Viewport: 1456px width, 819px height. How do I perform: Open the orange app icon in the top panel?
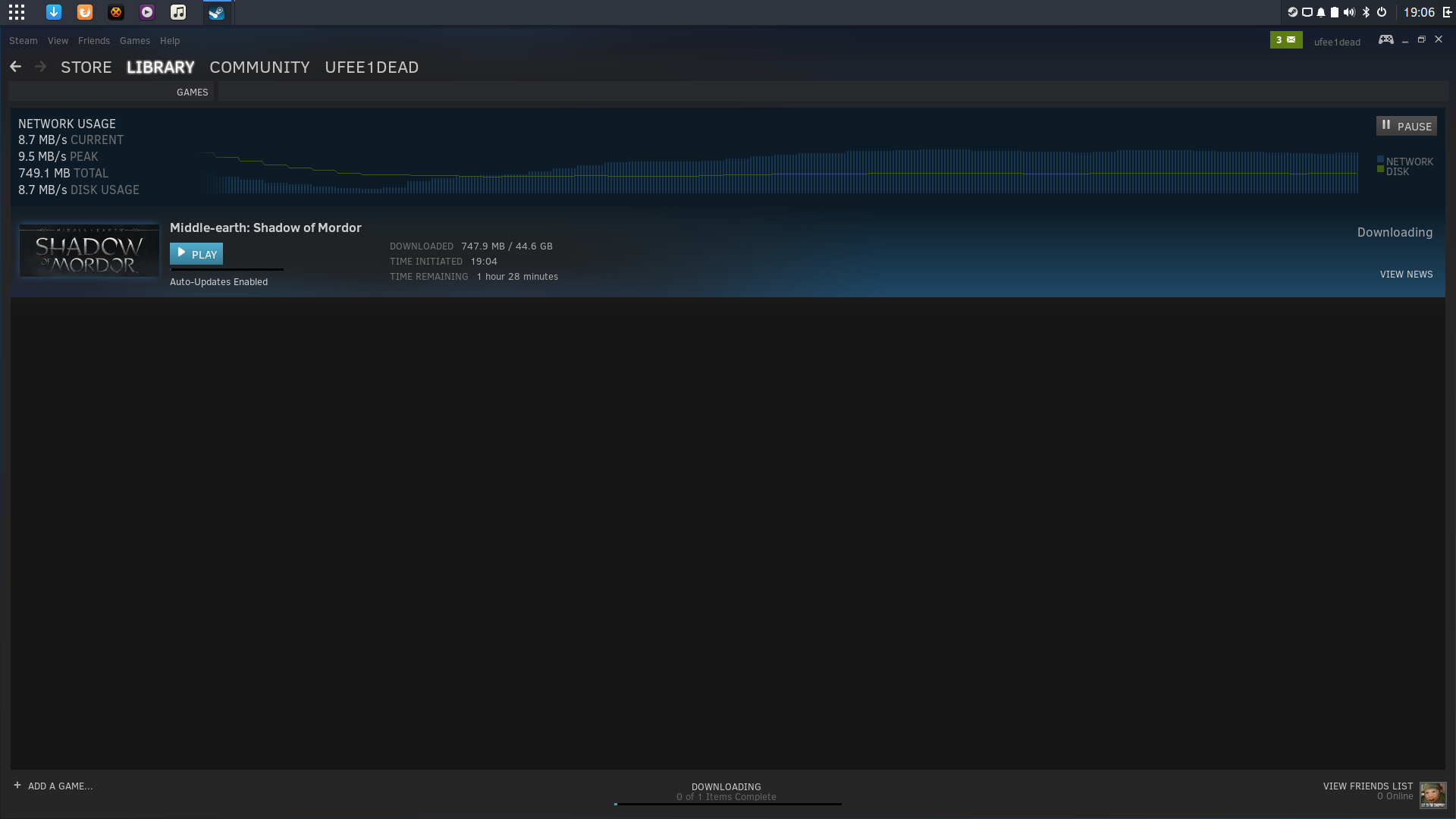(85, 12)
